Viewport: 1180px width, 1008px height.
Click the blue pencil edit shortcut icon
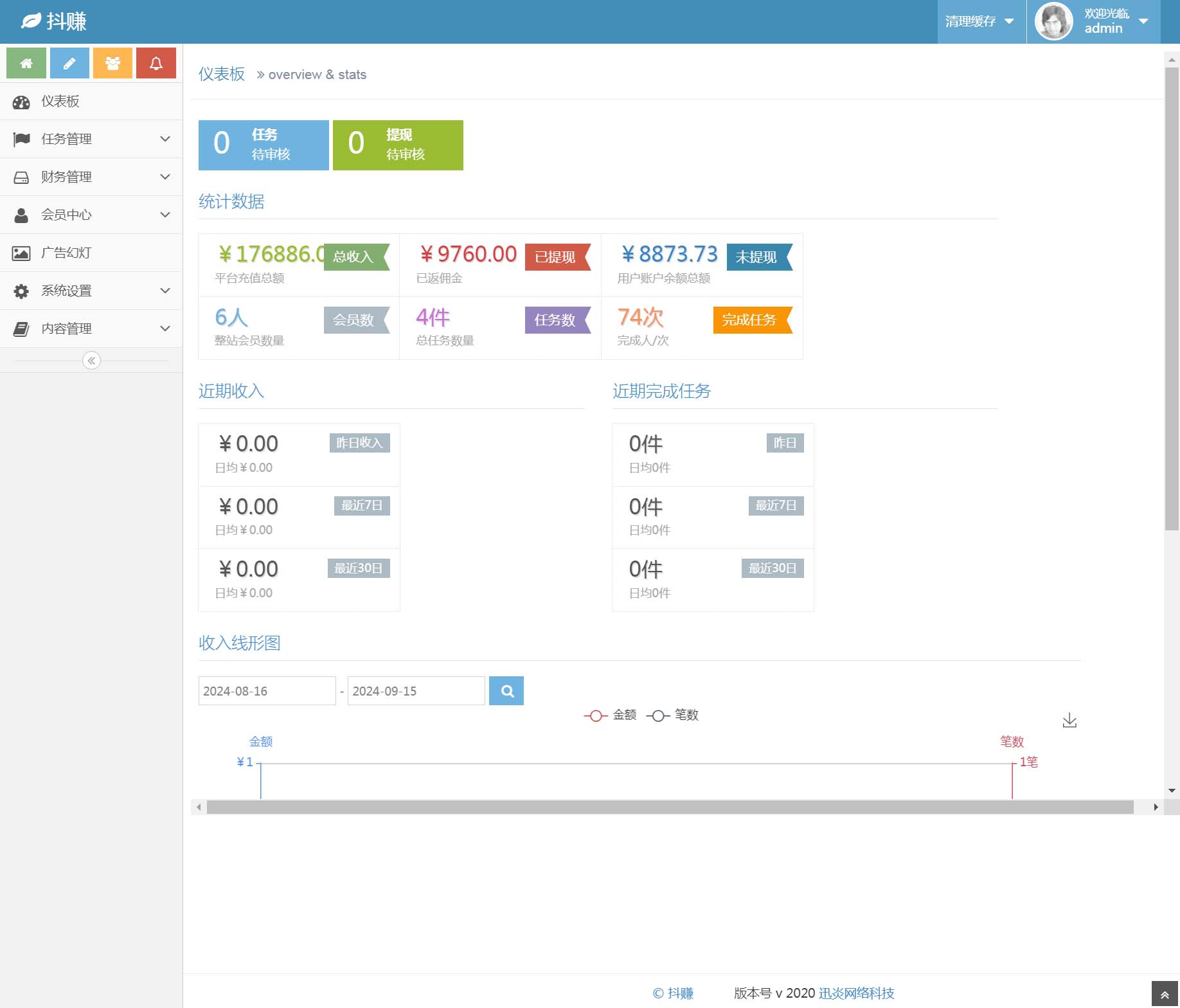point(69,63)
